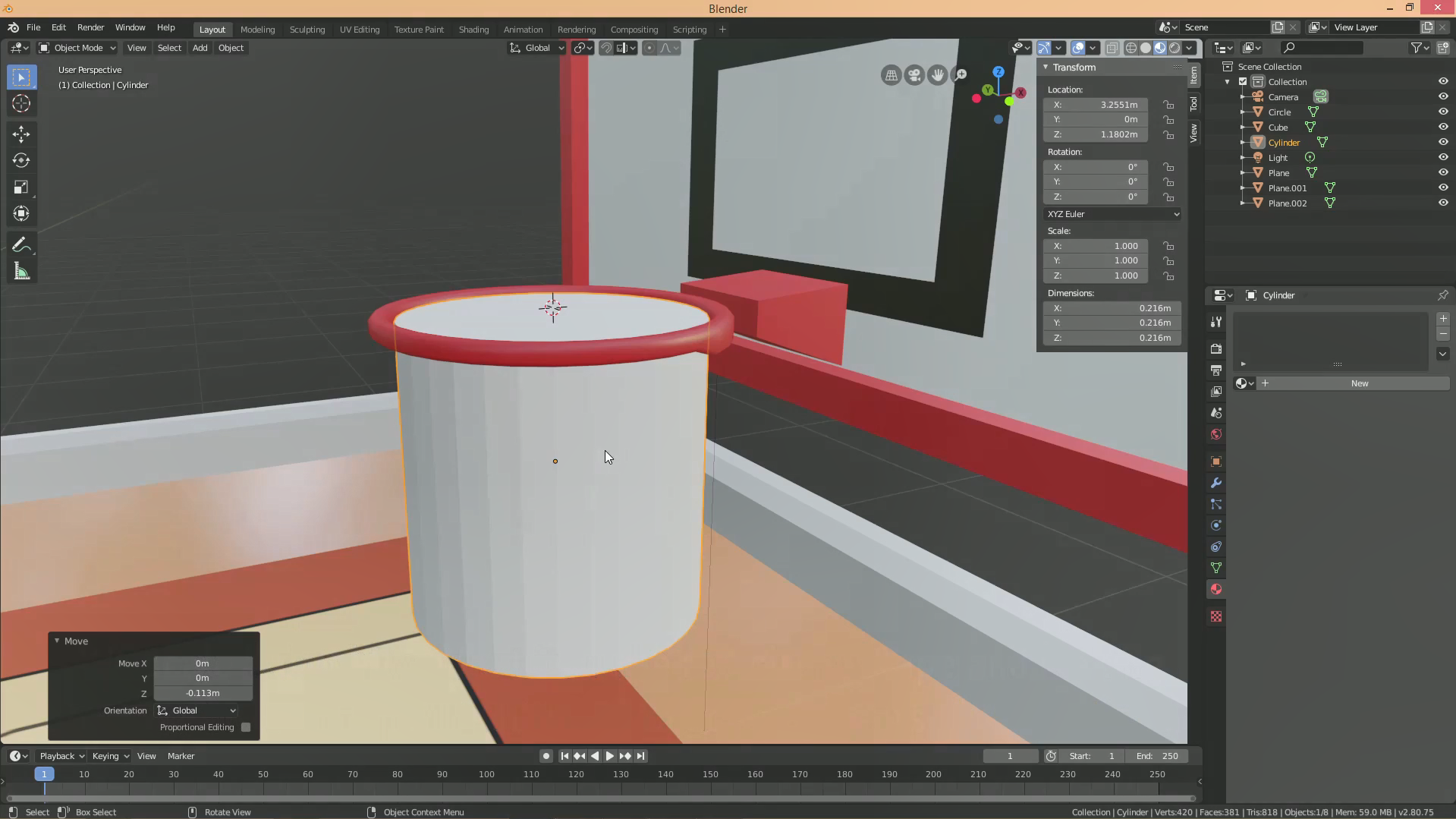Activate the 3D Cursor tool
1456x819 pixels.
point(21,104)
